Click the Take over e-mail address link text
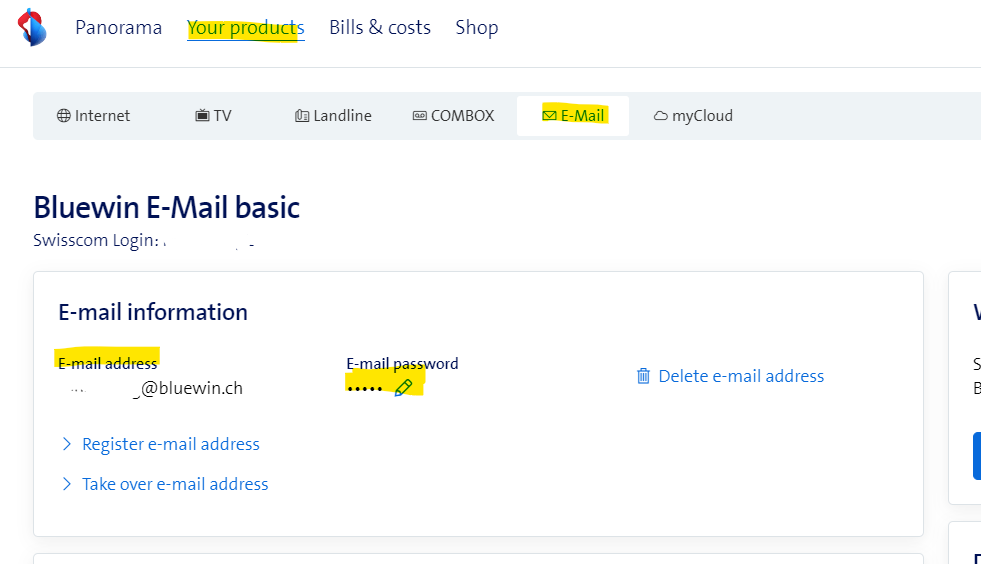 coord(175,484)
